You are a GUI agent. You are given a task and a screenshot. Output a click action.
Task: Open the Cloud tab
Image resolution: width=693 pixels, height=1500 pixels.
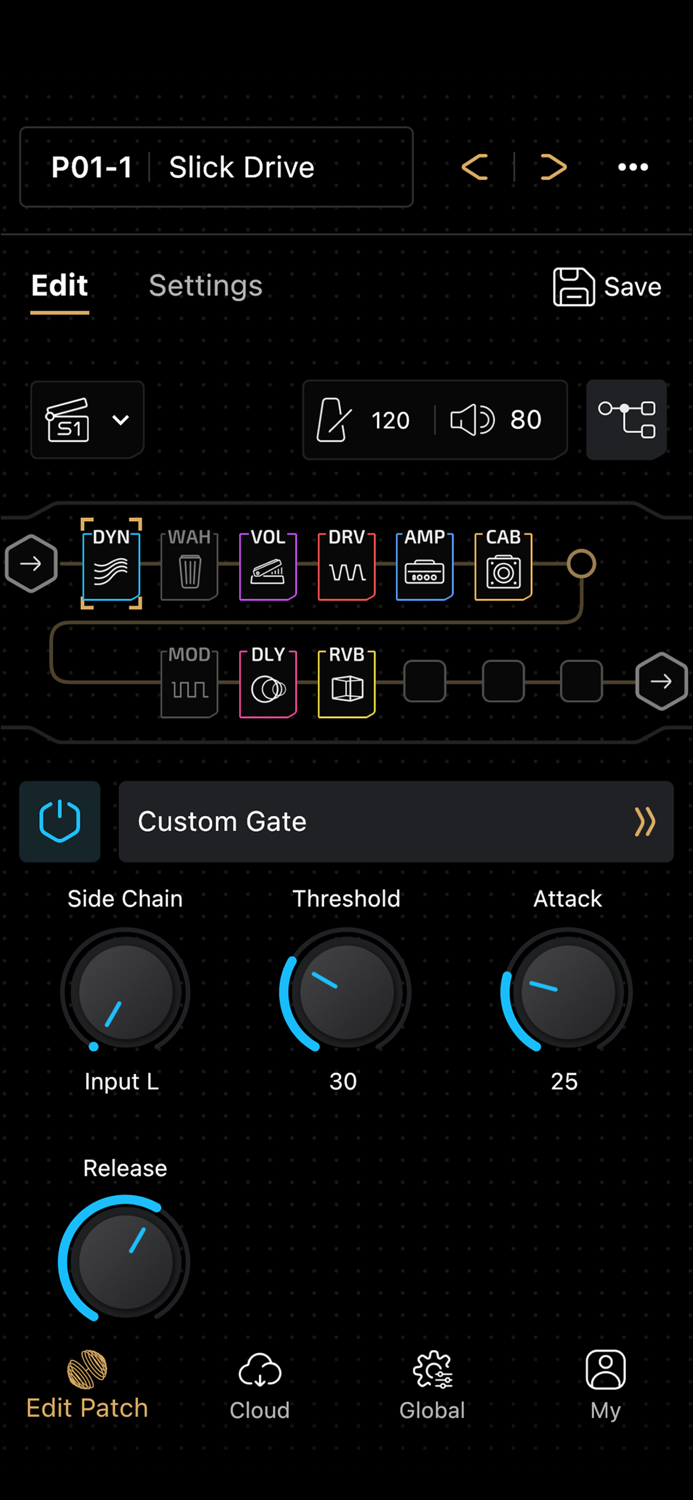point(260,1386)
